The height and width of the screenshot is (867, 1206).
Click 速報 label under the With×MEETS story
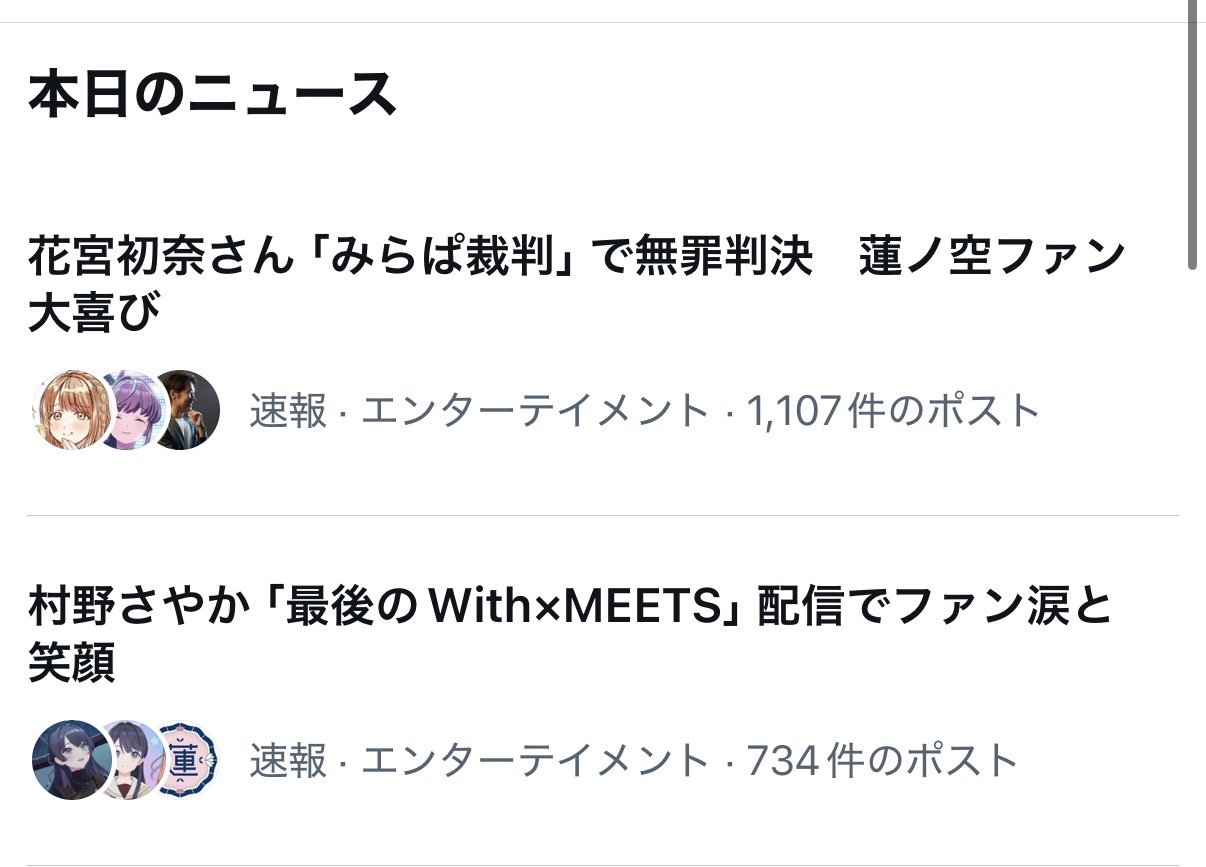(x=288, y=761)
